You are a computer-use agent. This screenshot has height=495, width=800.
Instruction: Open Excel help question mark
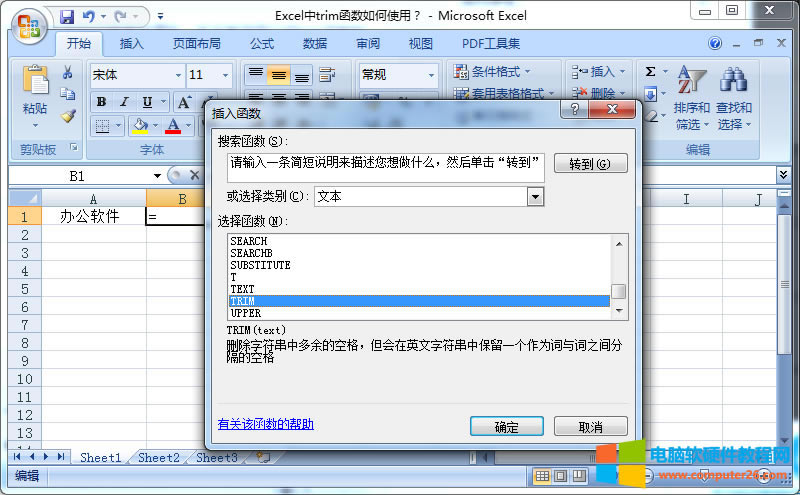click(715, 43)
